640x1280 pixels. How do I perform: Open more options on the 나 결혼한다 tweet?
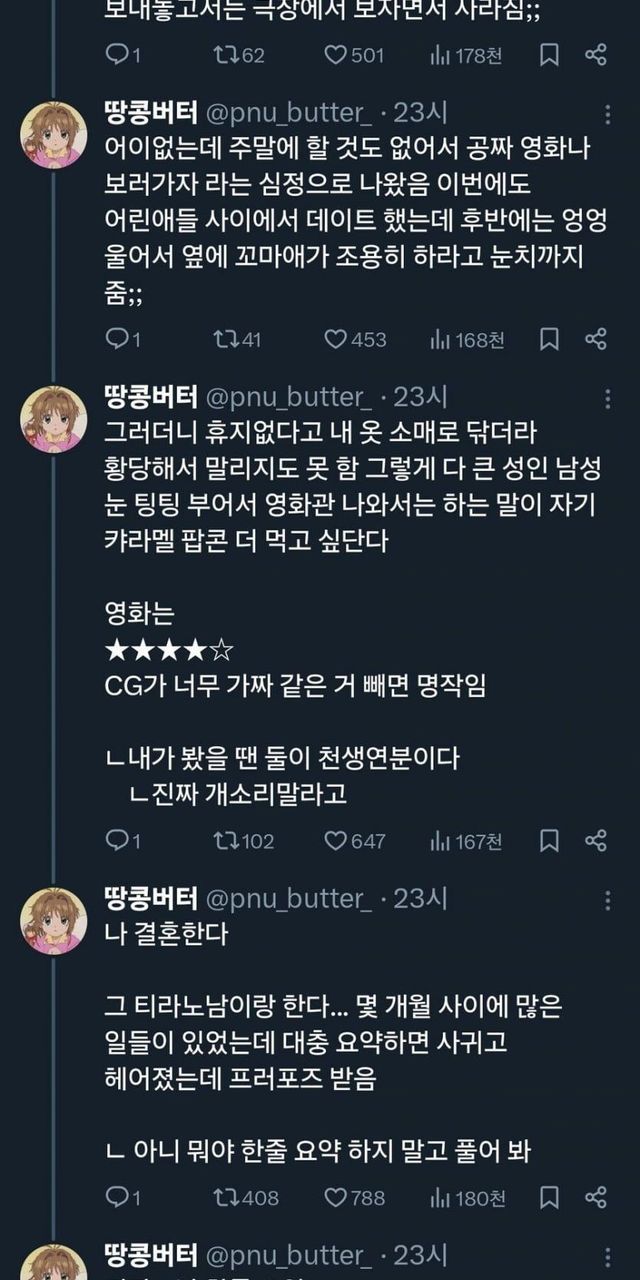(607, 899)
